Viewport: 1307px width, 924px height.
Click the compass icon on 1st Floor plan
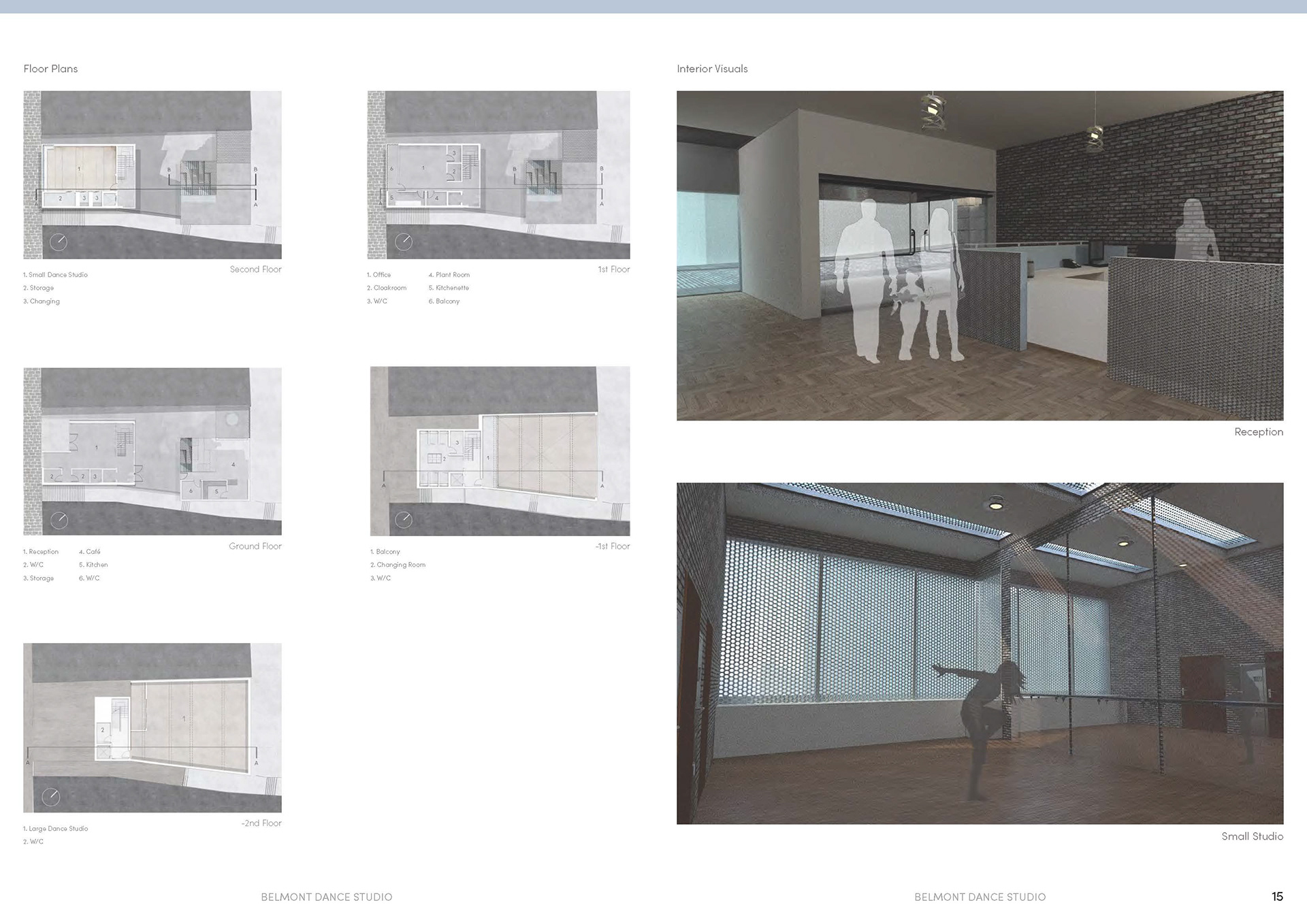[x=404, y=242]
